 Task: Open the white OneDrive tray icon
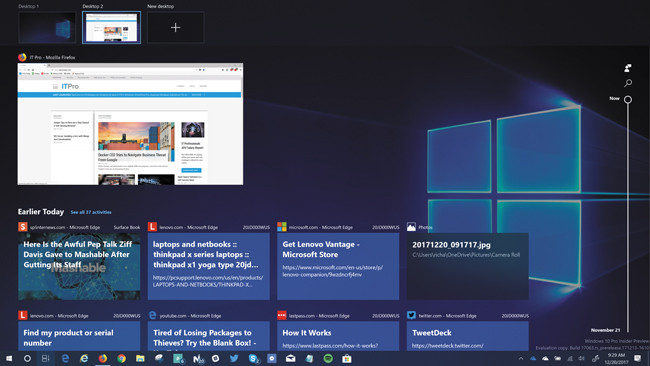click(x=546, y=359)
